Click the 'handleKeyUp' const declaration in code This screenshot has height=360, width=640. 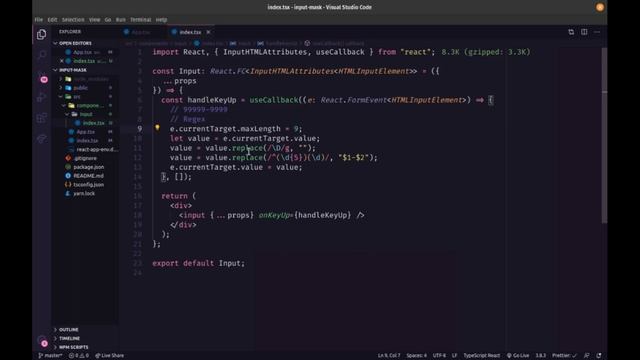pos(212,100)
